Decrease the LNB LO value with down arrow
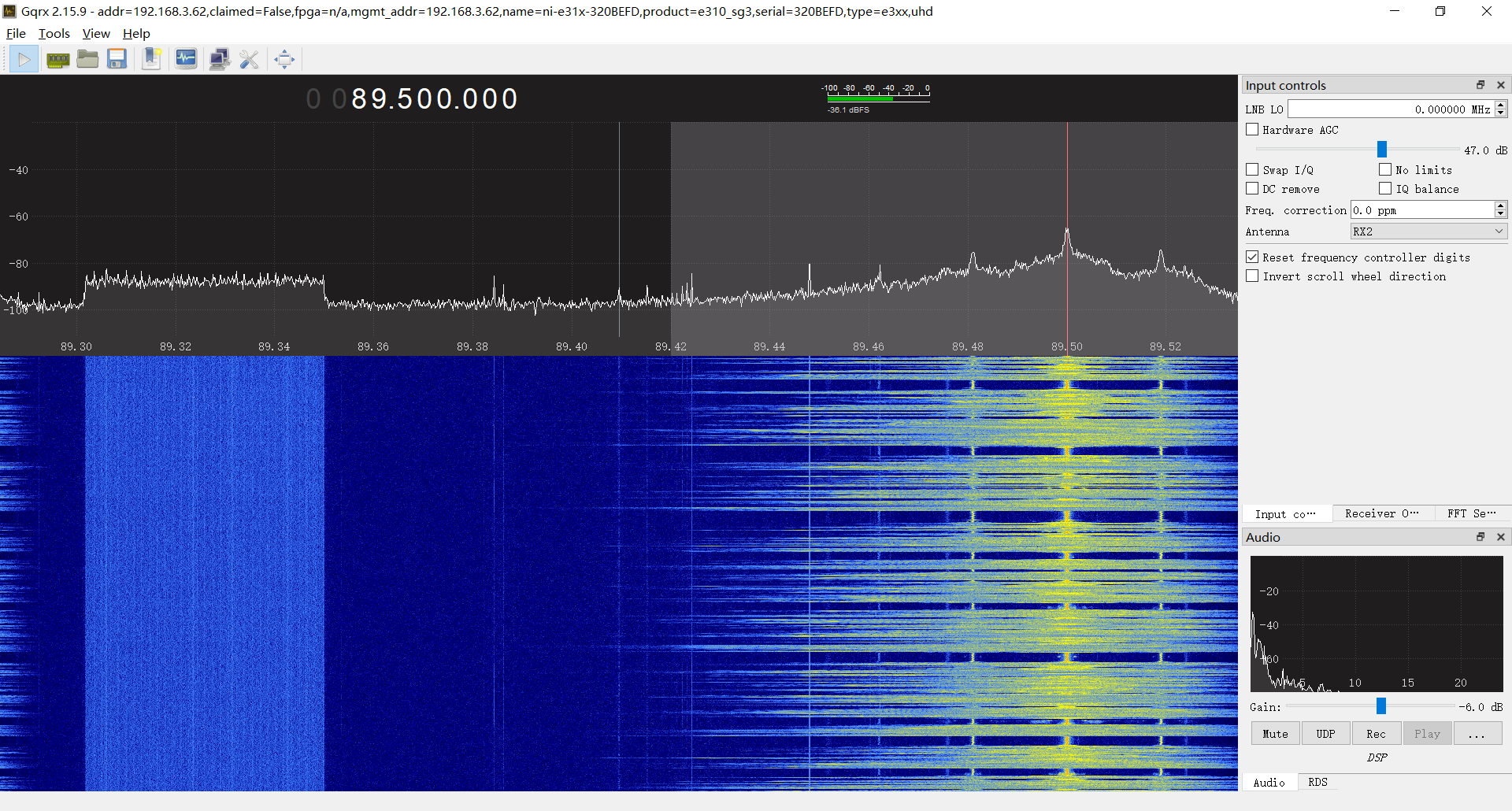The image size is (1512, 811). 1501,113
